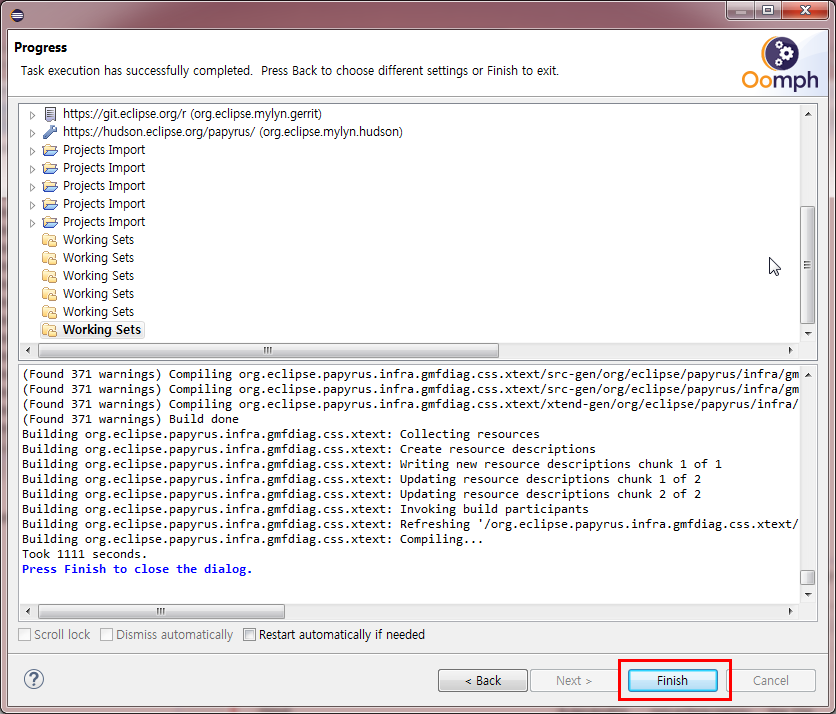The image size is (836, 714).
Task: Minimize the installer dialog window
Action: coord(741,10)
